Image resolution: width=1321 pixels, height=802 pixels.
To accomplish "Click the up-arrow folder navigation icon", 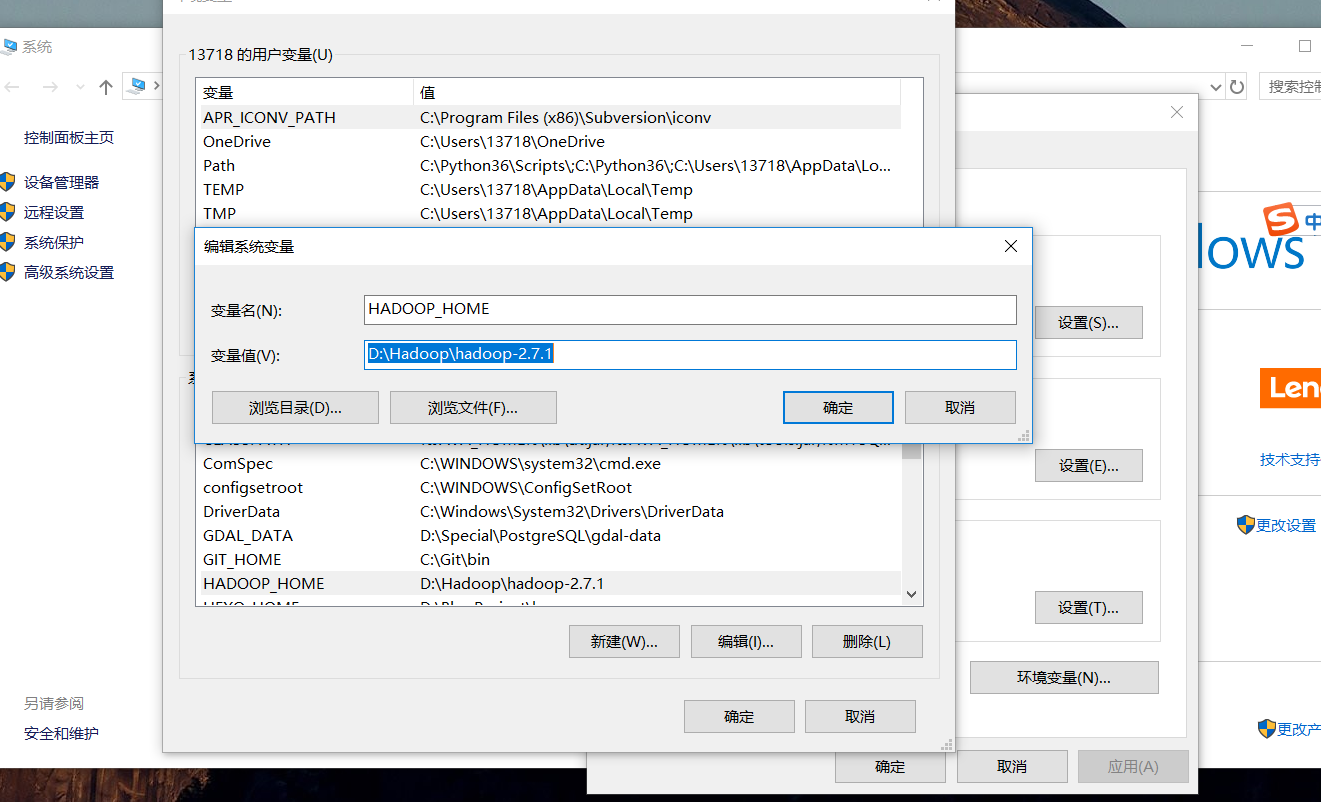I will click(x=105, y=87).
